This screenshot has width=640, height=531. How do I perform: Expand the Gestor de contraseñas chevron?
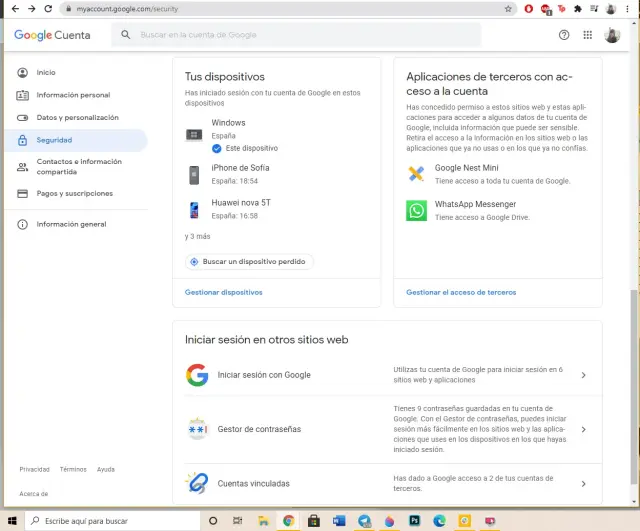[x=583, y=429]
